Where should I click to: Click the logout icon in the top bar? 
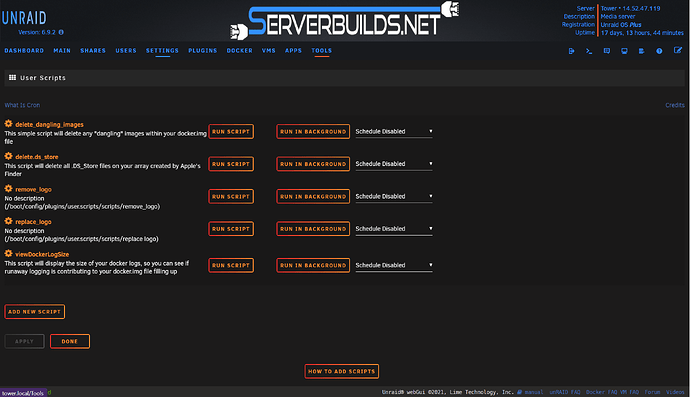[x=571, y=51]
